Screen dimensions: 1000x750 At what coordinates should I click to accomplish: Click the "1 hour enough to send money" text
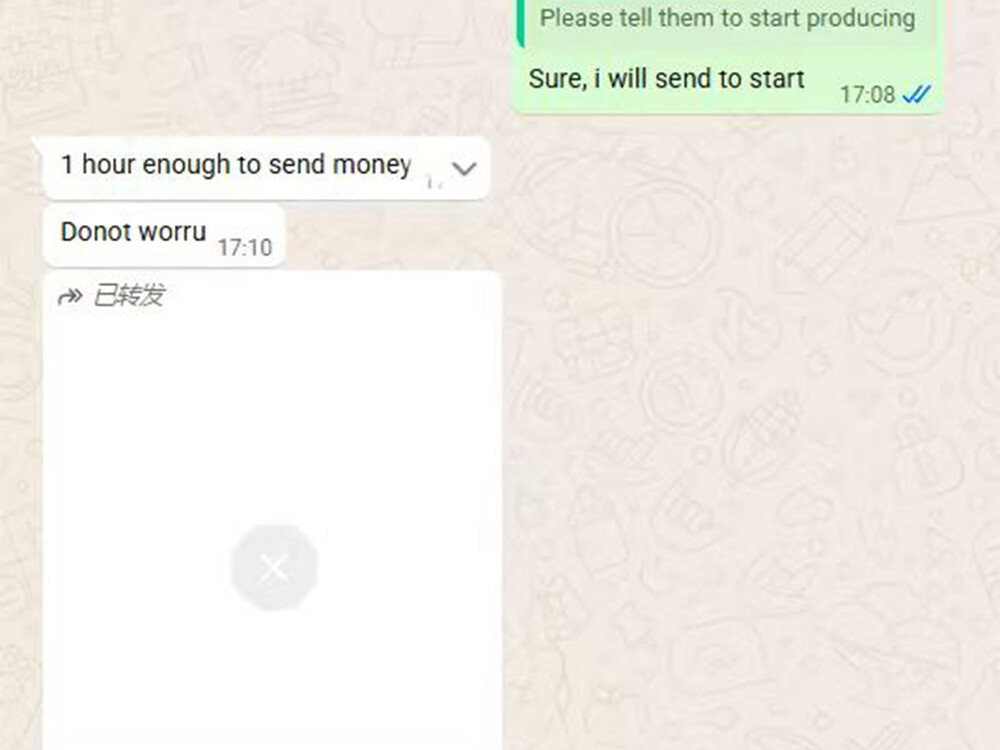pyautogui.click(x=236, y=165)
